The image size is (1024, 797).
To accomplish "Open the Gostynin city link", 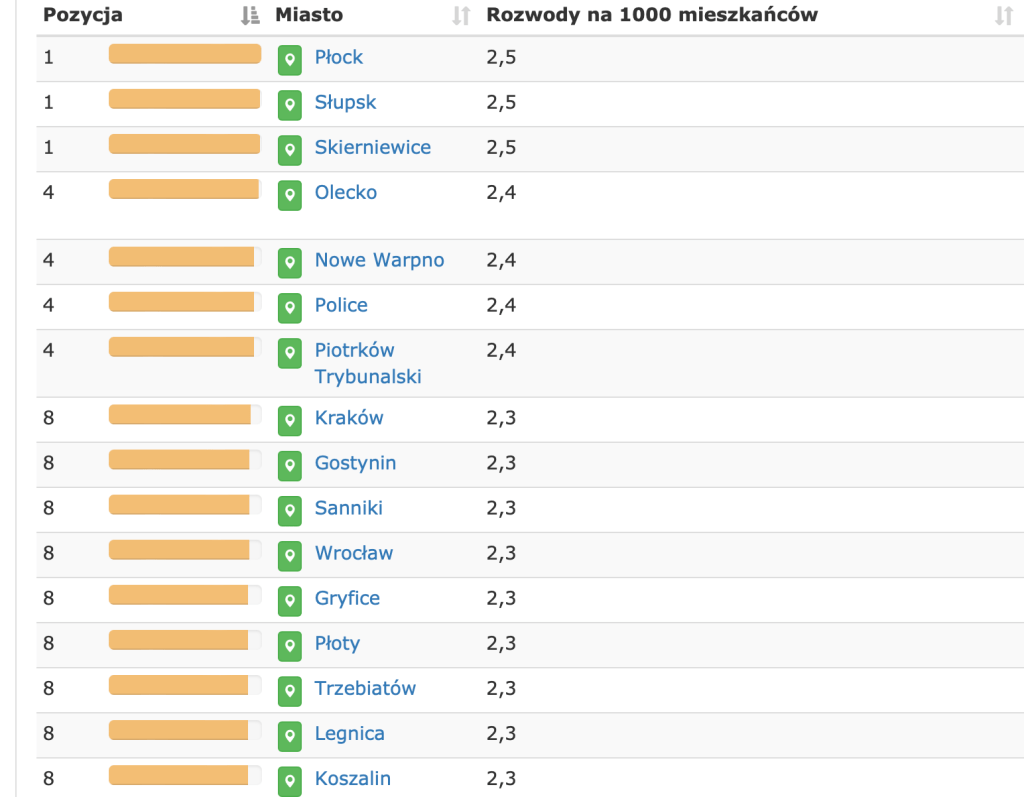I will click(x=355, y=463).
